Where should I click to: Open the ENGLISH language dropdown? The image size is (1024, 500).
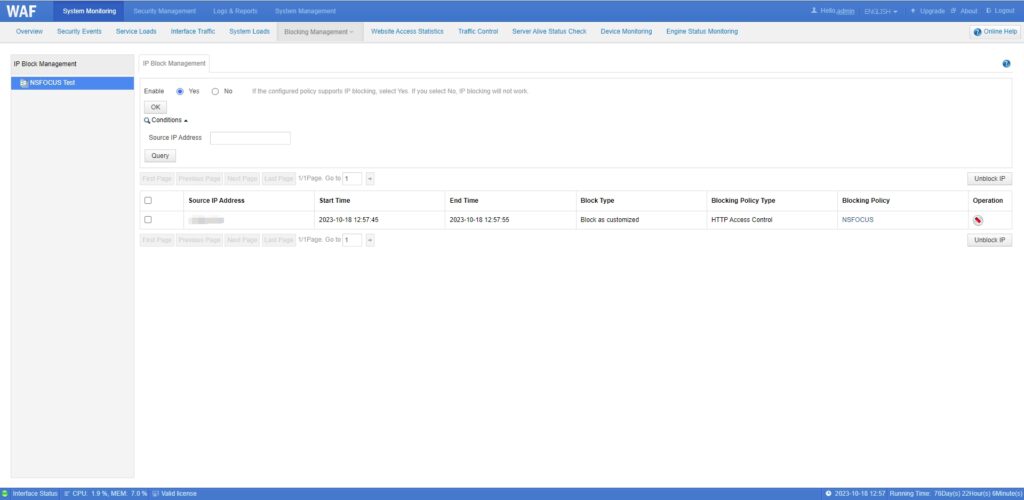(x=880, y=11)
